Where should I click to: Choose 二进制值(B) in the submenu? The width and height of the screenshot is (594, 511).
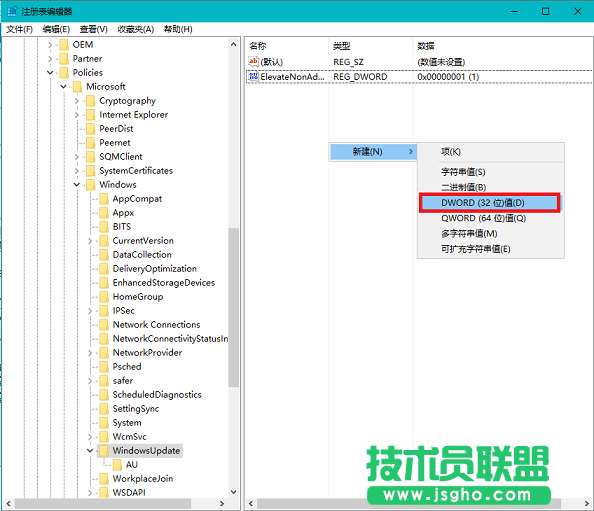click(491, 187)
